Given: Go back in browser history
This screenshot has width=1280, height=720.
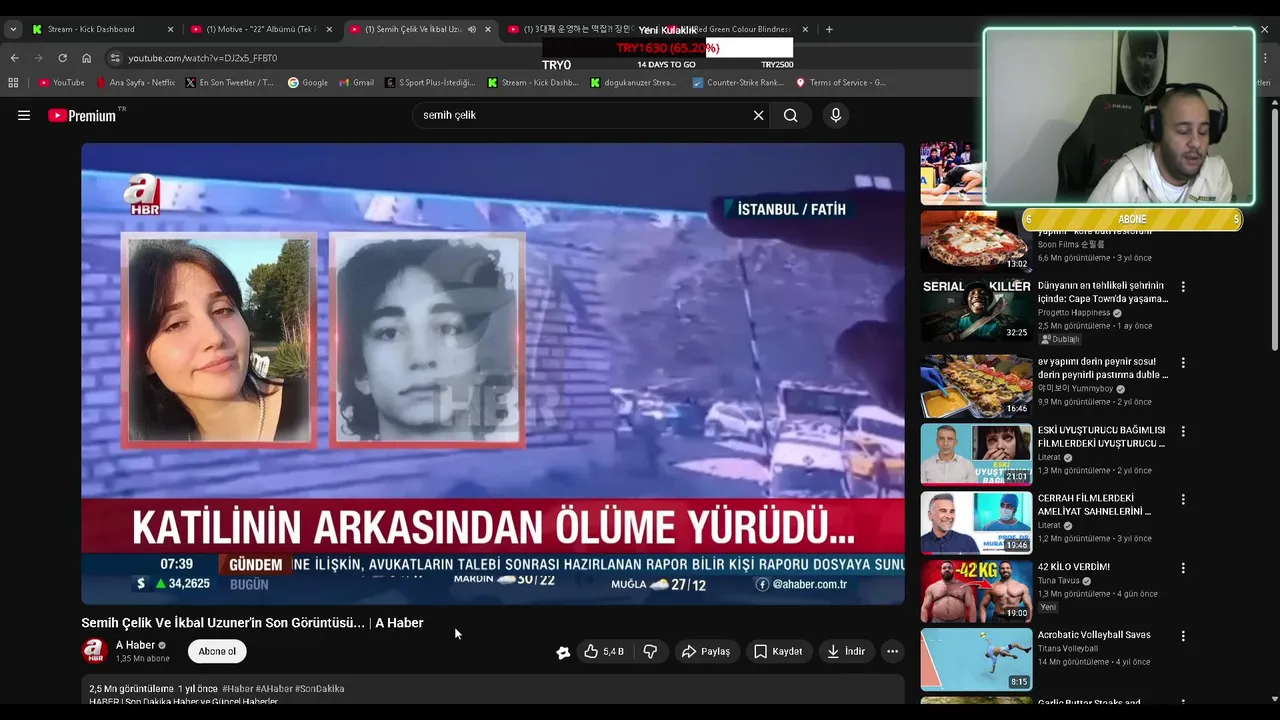Looking at the screenshot, I should point(14,58).
